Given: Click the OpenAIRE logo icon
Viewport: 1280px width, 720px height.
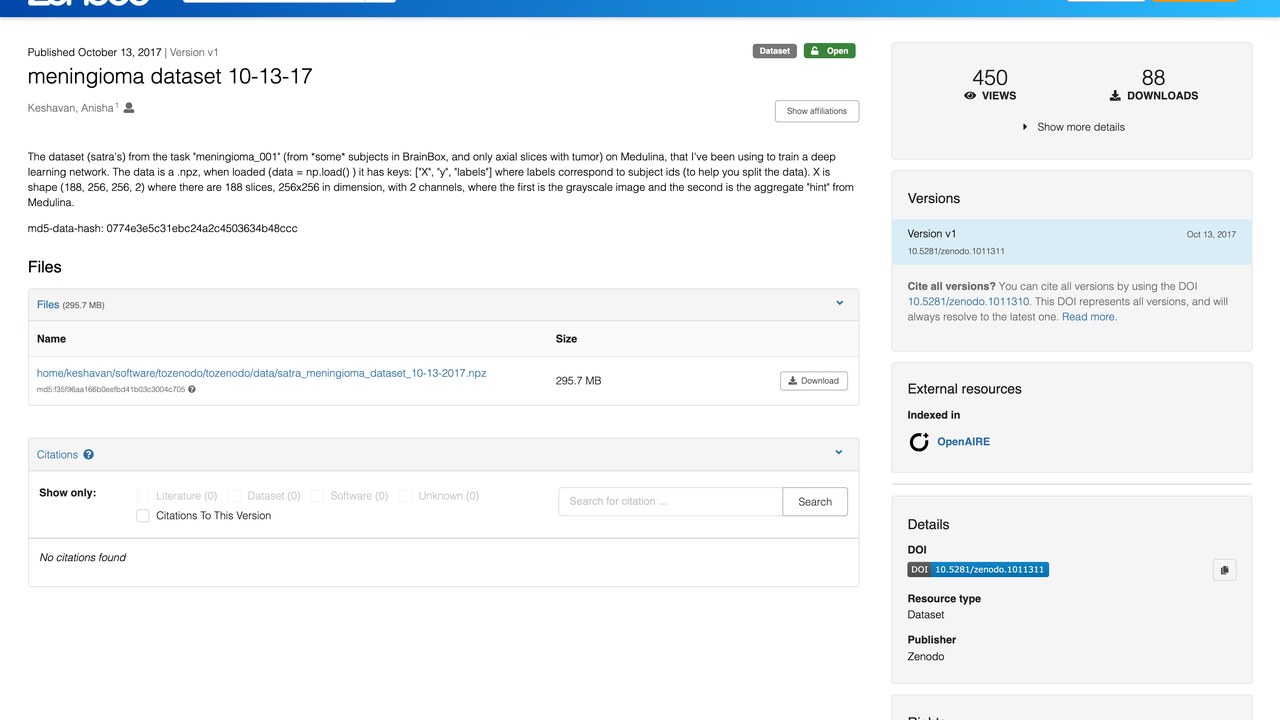Looking at the screenshot, I should click(919, 442).
